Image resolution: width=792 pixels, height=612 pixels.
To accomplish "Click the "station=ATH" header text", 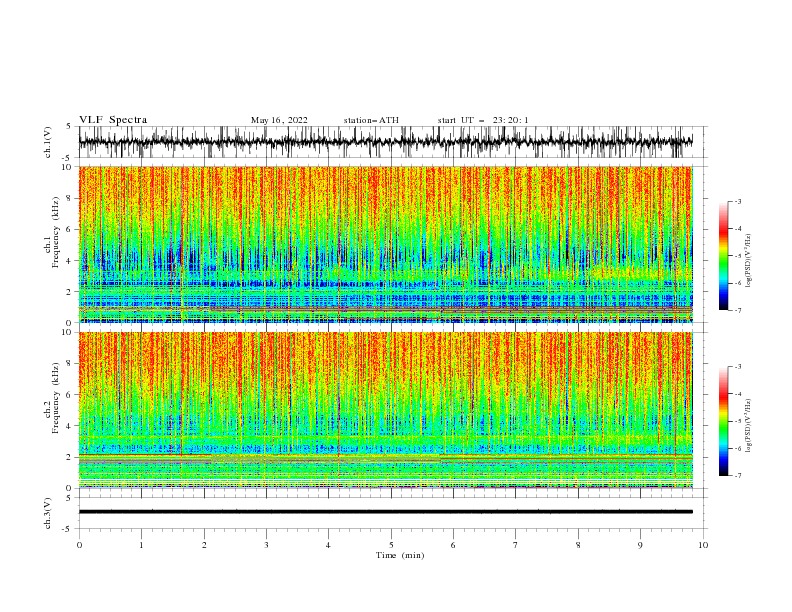I will (x=371, y=120).
